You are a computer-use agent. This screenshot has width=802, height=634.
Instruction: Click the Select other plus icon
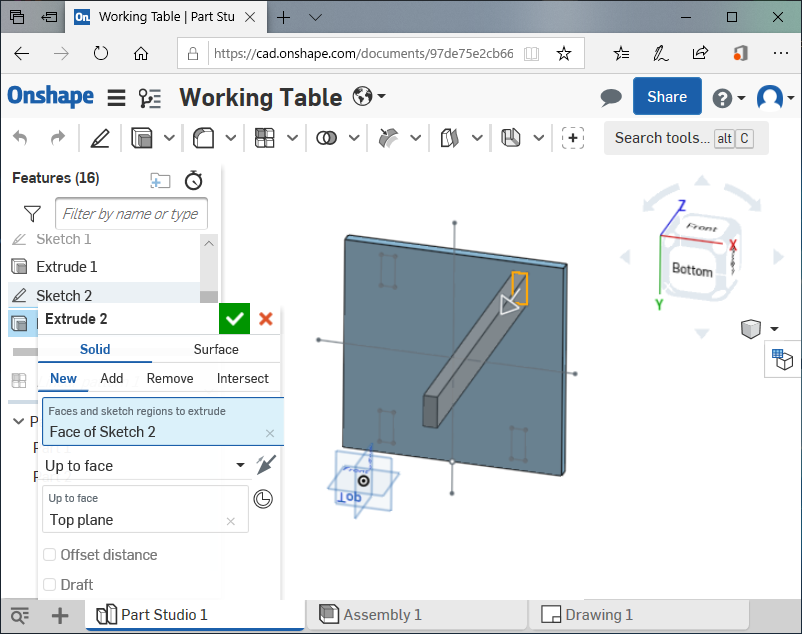573,138
